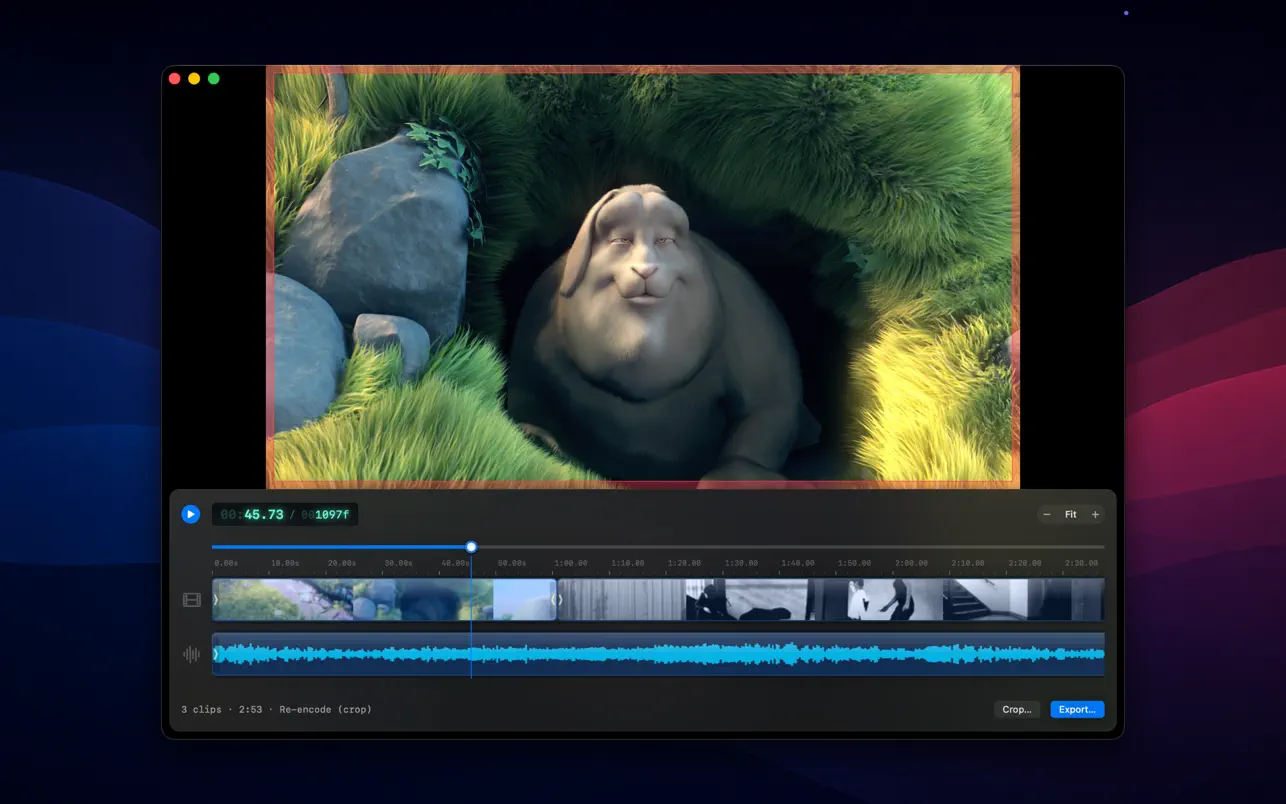Click the 1:00.00 ruler mark

pyautogui.click(x=571, y=563)
